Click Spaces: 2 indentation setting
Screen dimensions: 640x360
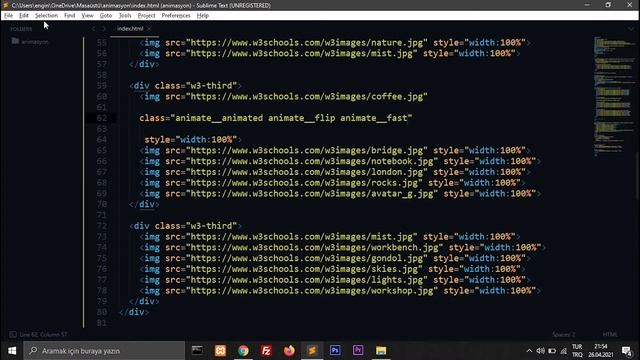(x=564, y=334)
